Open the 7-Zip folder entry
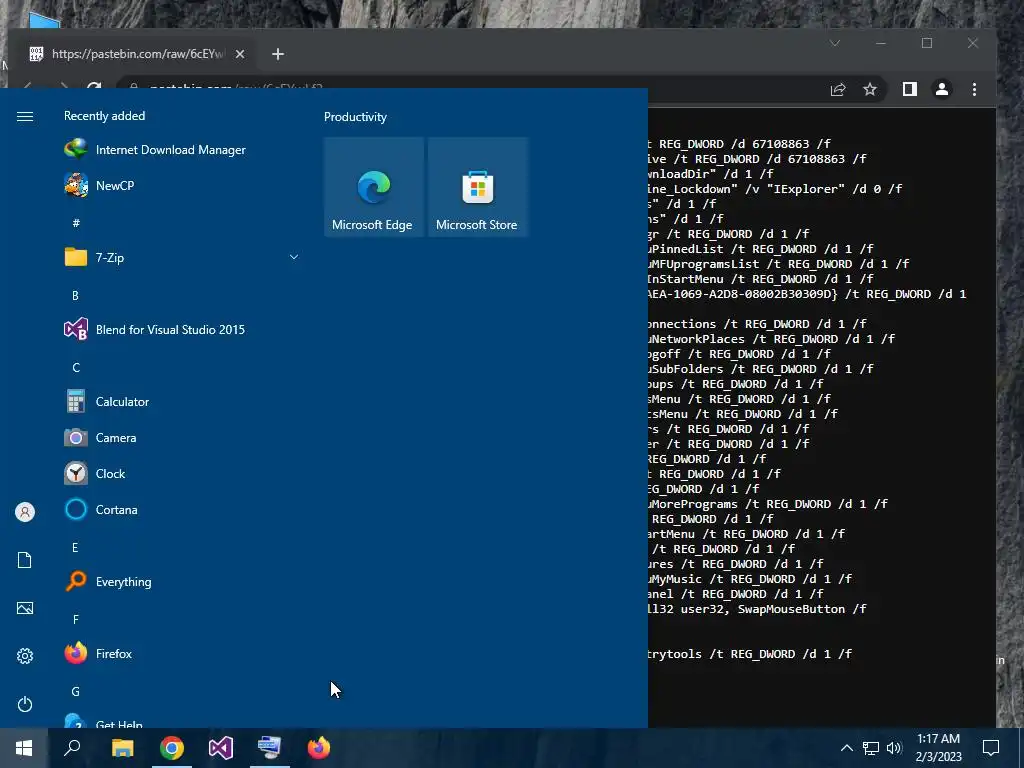Screen dimensions: 1024x768 183,257
